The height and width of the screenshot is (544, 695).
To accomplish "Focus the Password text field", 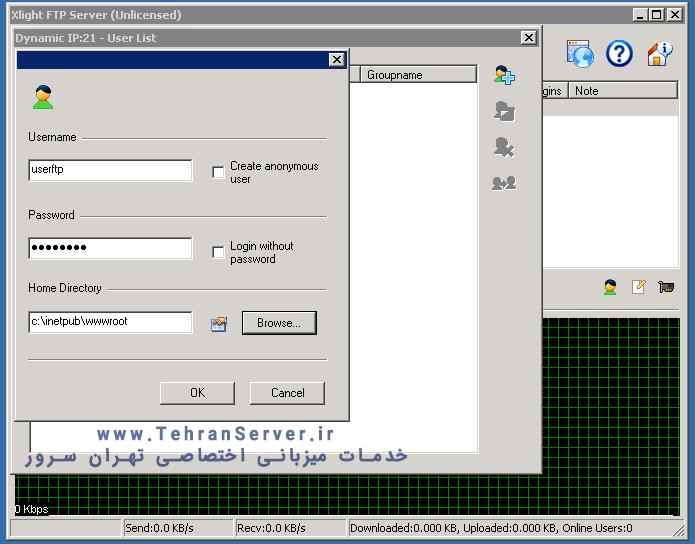I will (110, 248).
